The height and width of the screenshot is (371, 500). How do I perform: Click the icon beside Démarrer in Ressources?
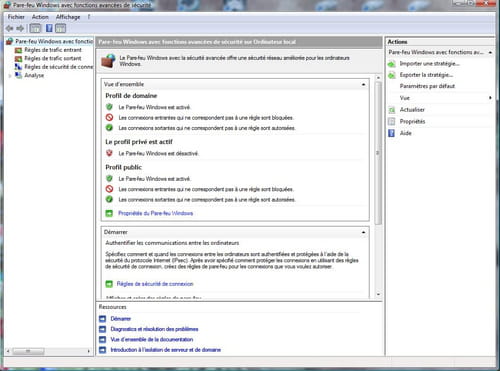click(103, 319)
